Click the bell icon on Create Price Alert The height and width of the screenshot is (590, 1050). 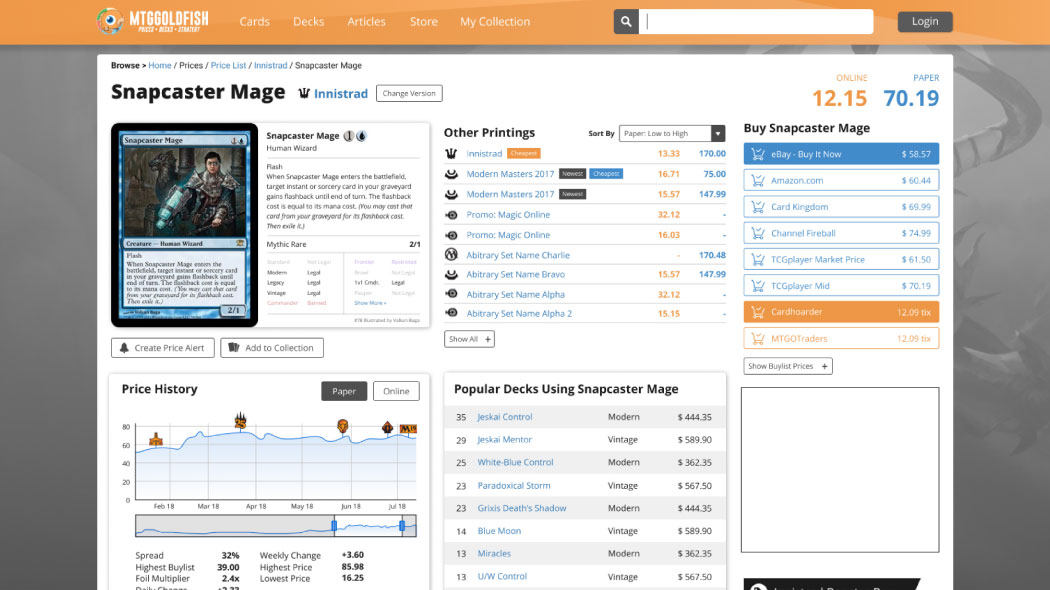pos(124,348)
